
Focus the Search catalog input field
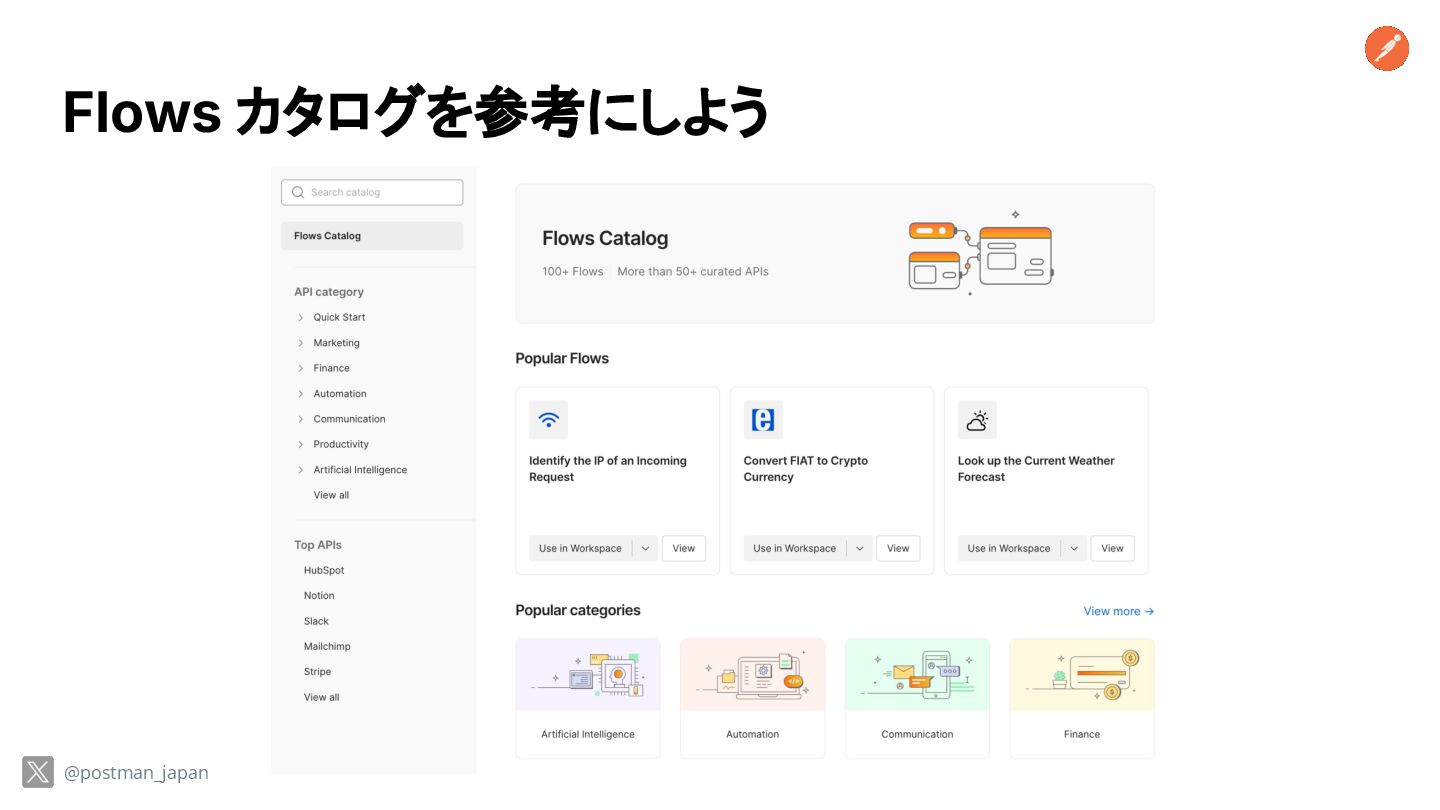372,192
